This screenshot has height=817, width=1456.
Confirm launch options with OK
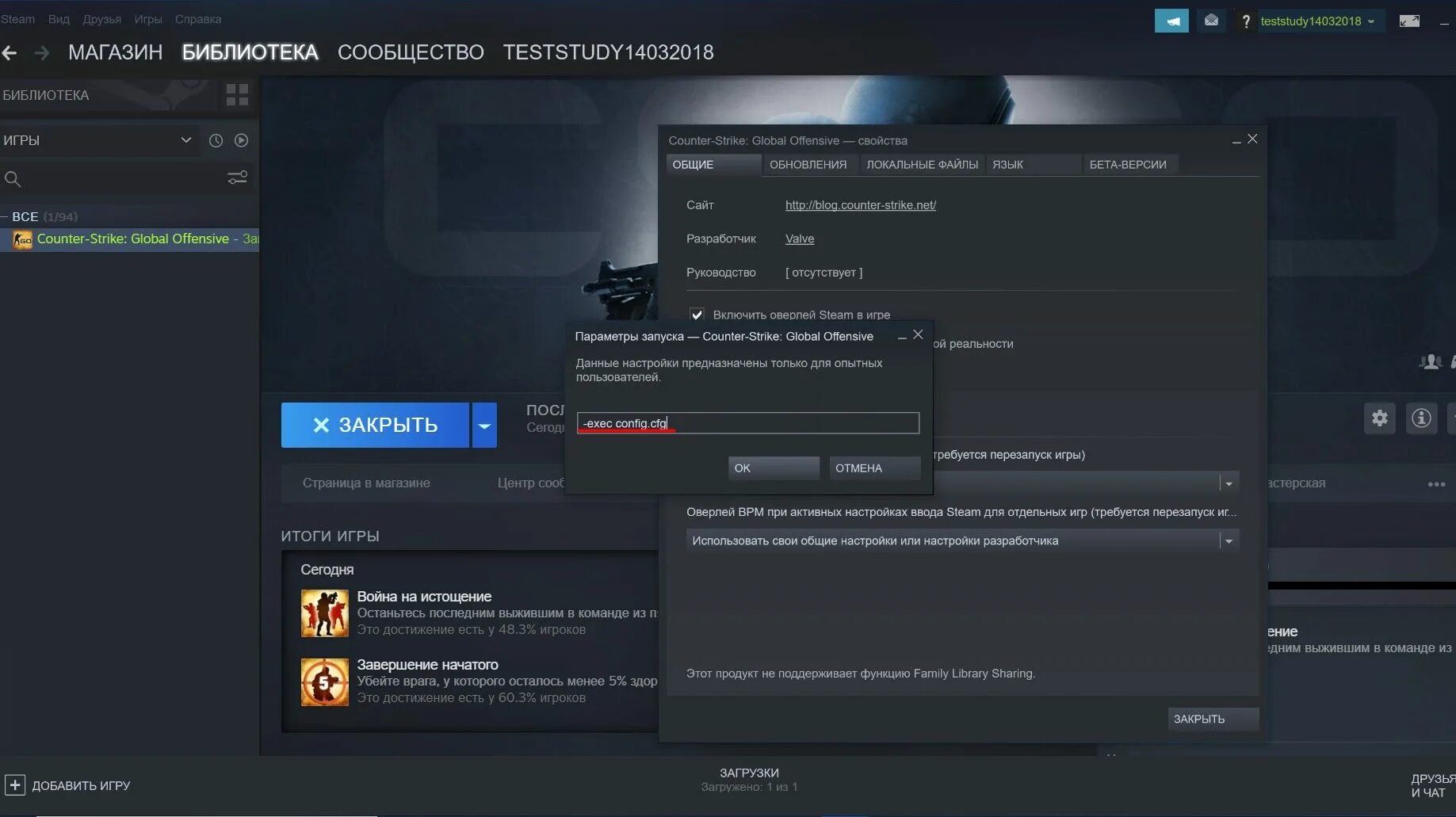[x=774, y=468]
